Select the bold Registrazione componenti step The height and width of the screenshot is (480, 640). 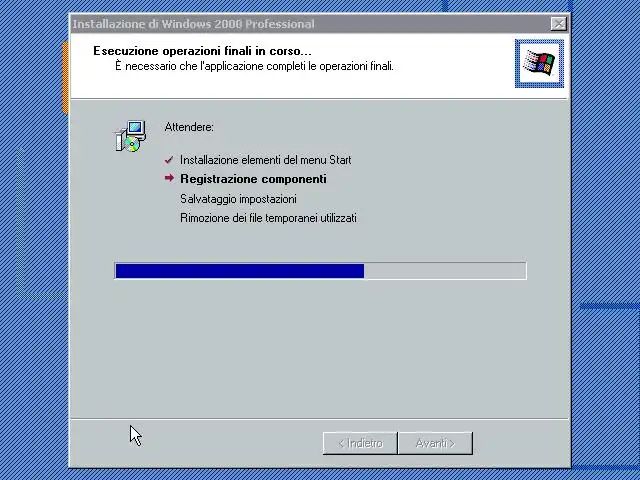(253, 179)
